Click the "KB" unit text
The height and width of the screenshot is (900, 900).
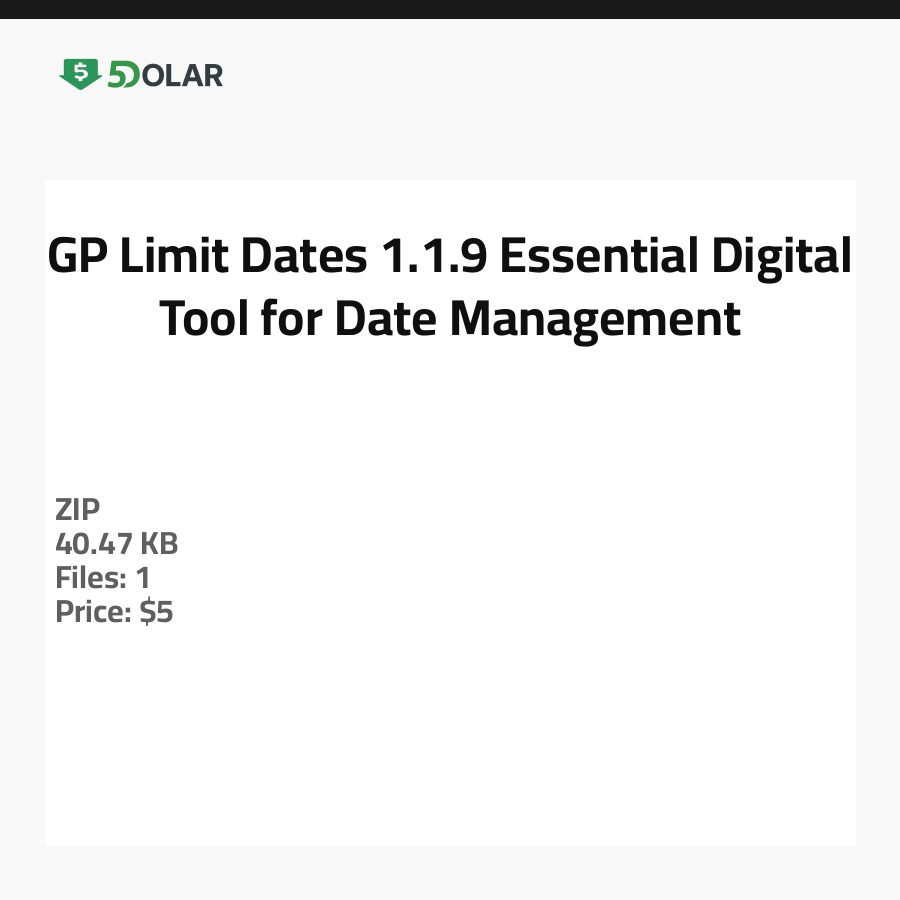point(158,544)
